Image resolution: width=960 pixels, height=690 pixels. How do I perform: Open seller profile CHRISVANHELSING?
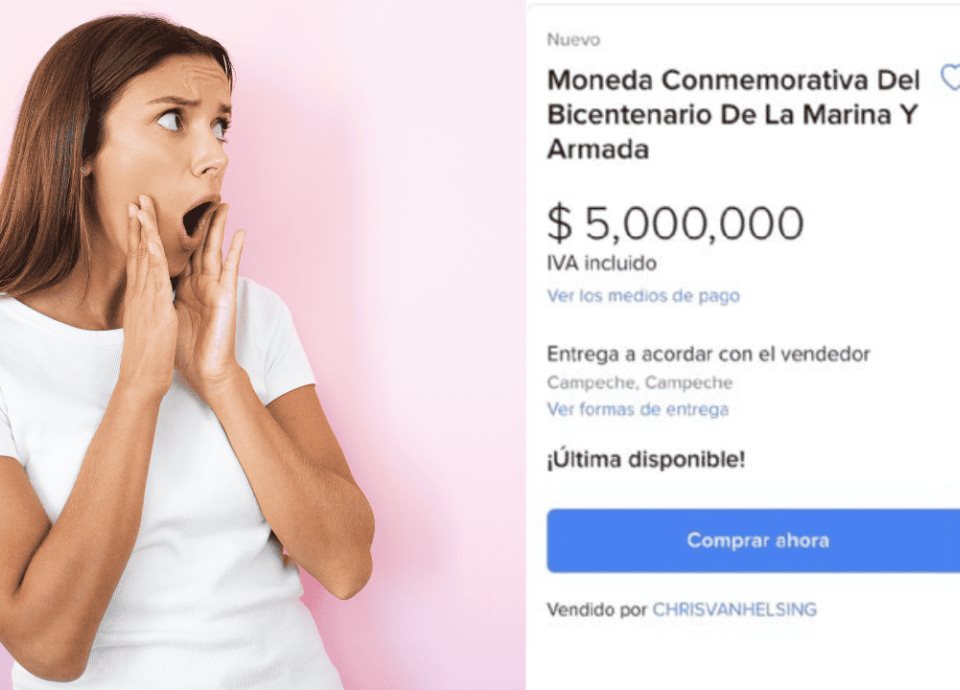click(x=734, y=609)
